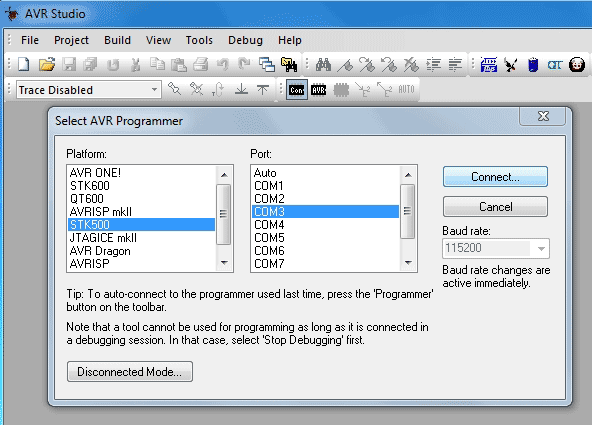Click the Cancel button

pyautogui.click(x=495, y=206)
